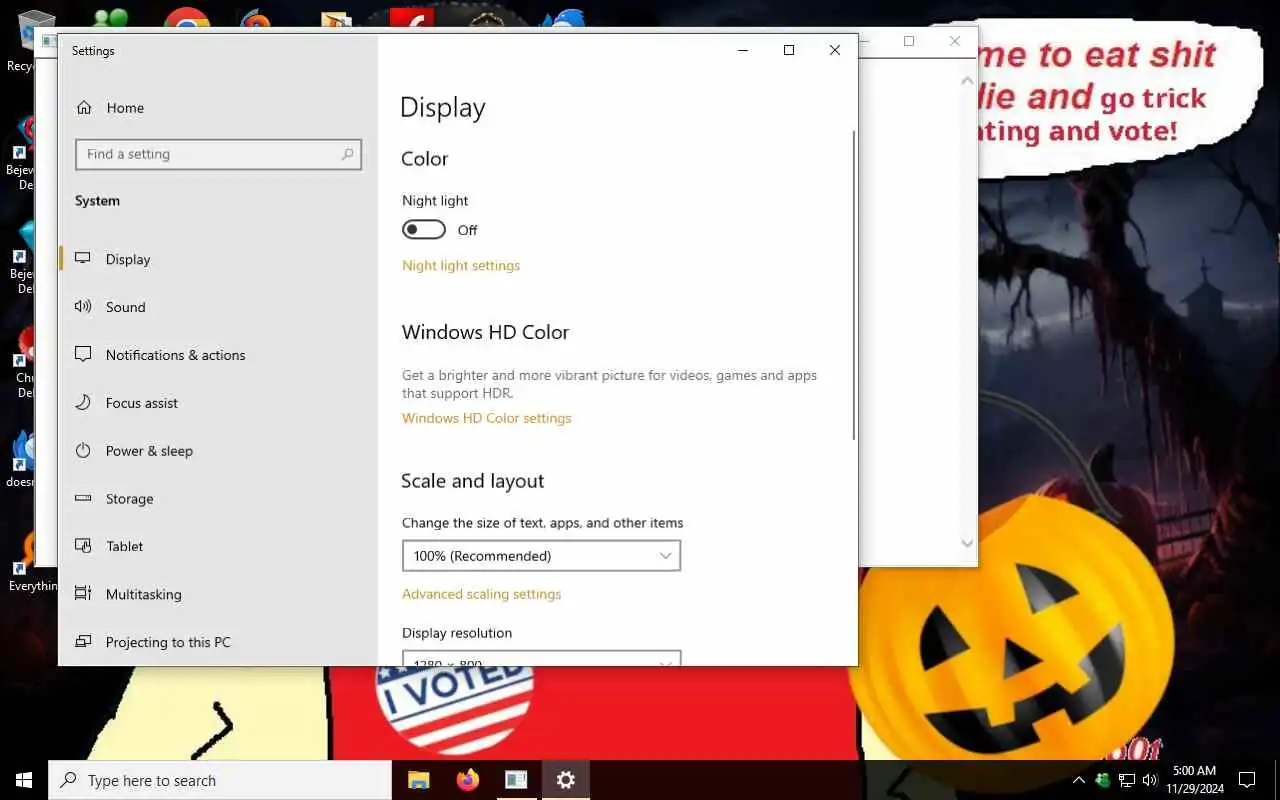The height and width of the screenshot is (800, 1280).
Task: Select the Google Chrome desktop icon at top
Action: tap(187, 18)
